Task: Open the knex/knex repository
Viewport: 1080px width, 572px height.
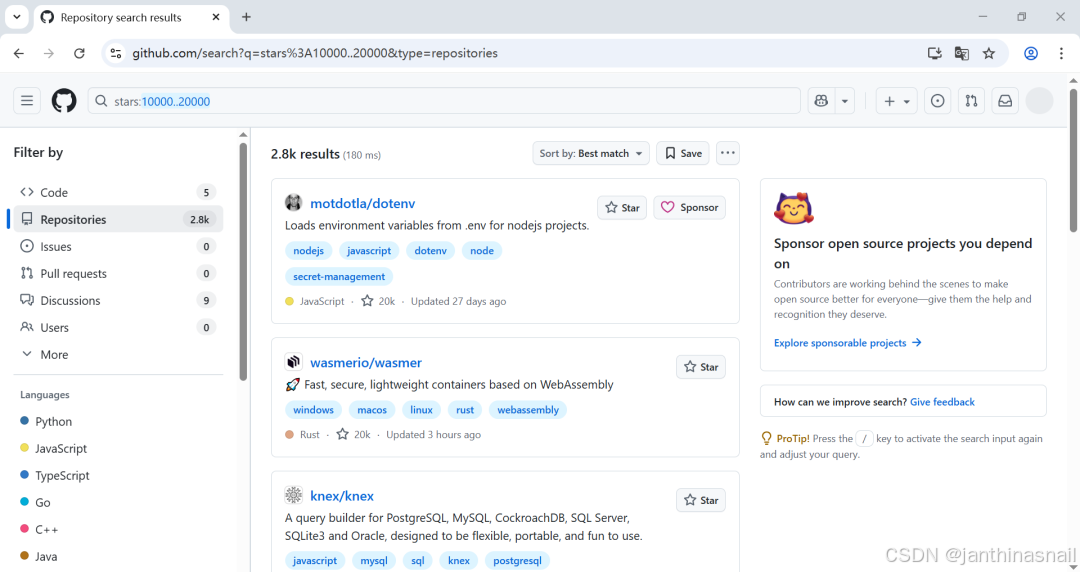Action: point(342,496)
